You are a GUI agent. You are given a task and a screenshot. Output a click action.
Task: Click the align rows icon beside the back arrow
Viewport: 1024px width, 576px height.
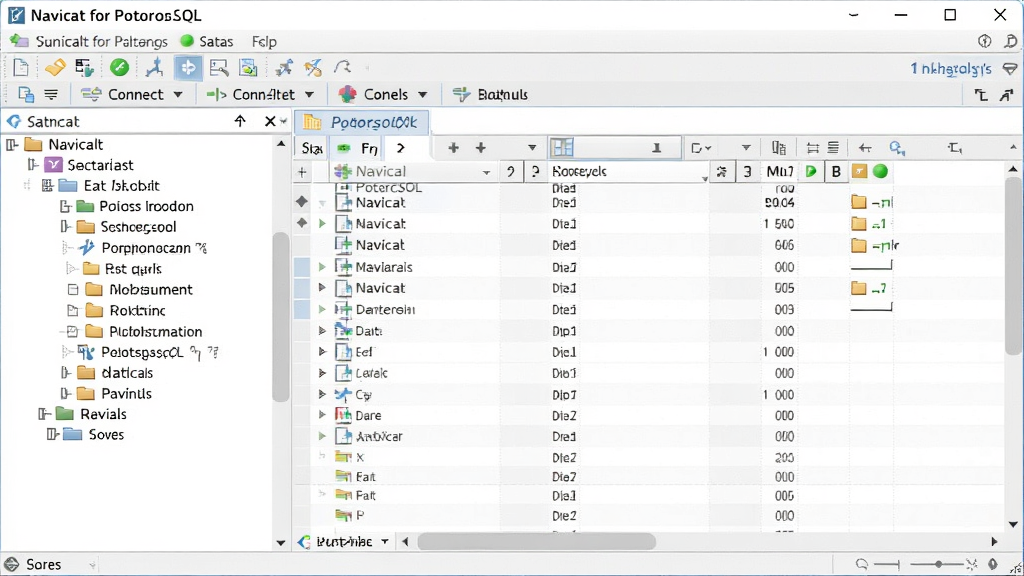[x=833, y=148]
